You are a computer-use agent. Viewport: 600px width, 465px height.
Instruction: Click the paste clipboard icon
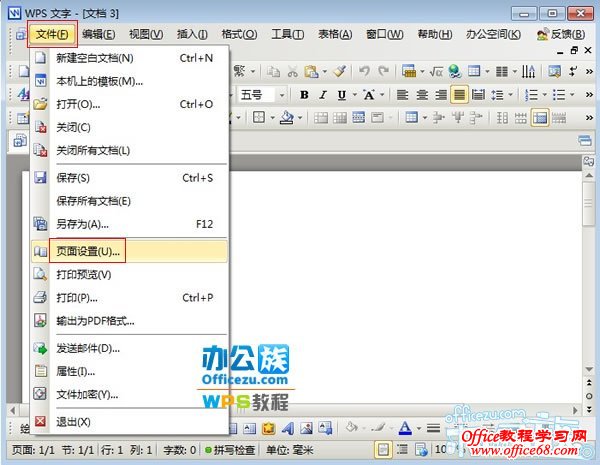pyautogui.click(x=311, y=72)
